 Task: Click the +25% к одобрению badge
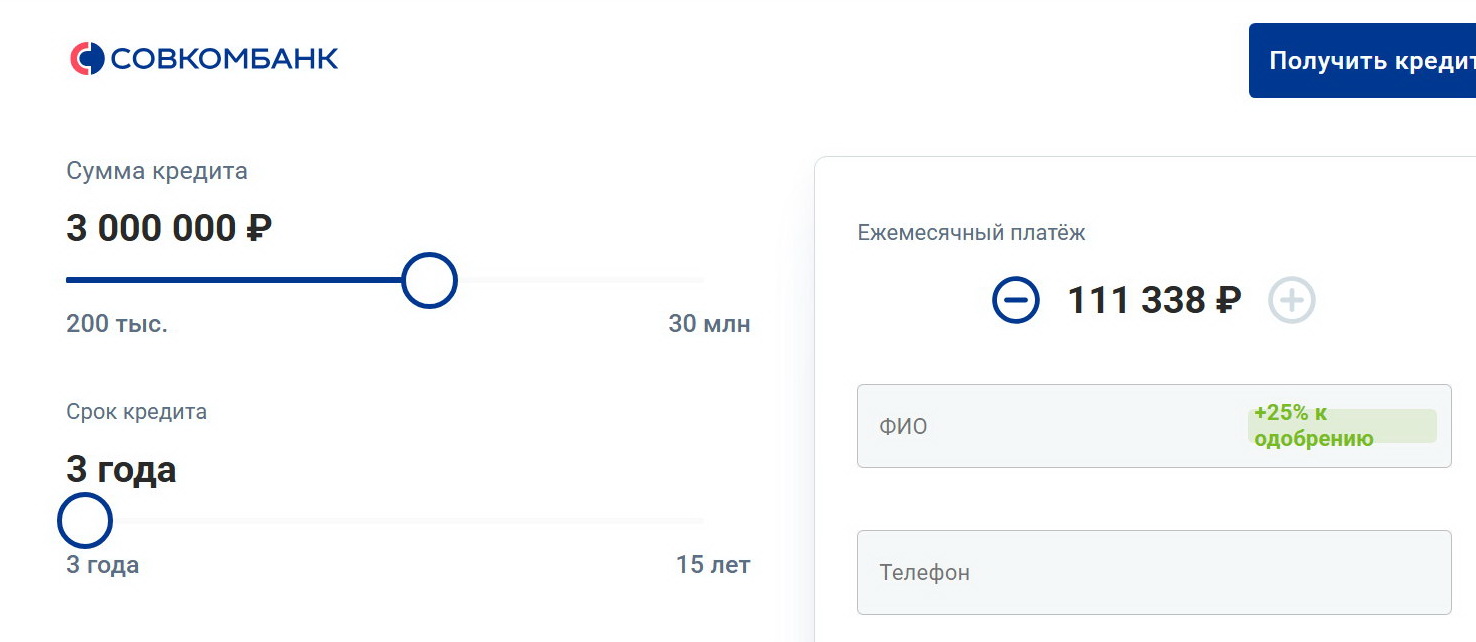(x=1341, y=426)
